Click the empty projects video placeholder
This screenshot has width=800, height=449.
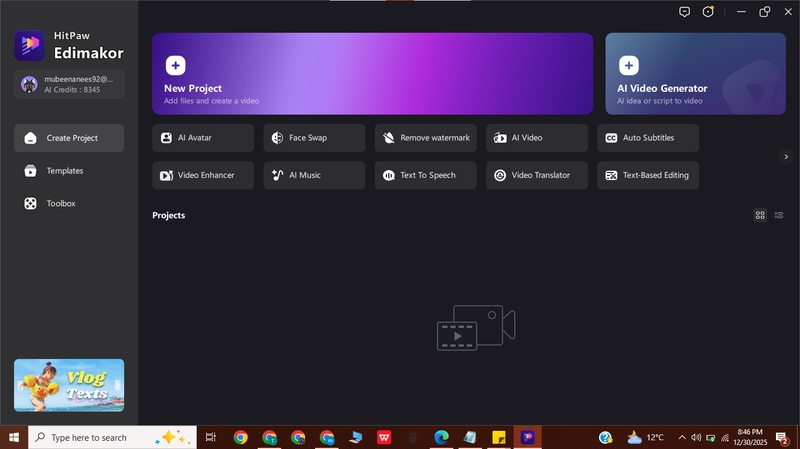pos(476,328)
